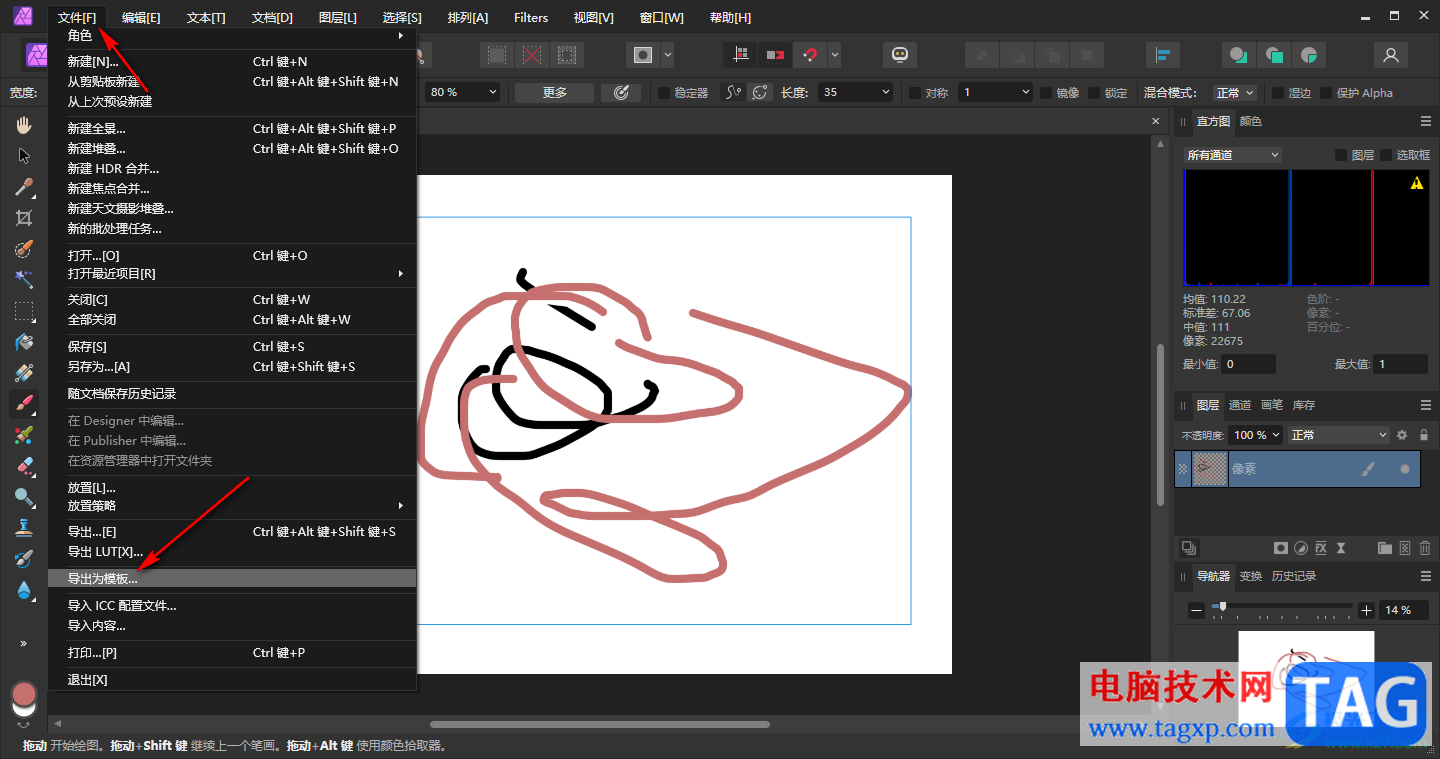Open the 编辑[E] menu
Viewport: 1440px width, 759px height.
[x=141, y=18]
